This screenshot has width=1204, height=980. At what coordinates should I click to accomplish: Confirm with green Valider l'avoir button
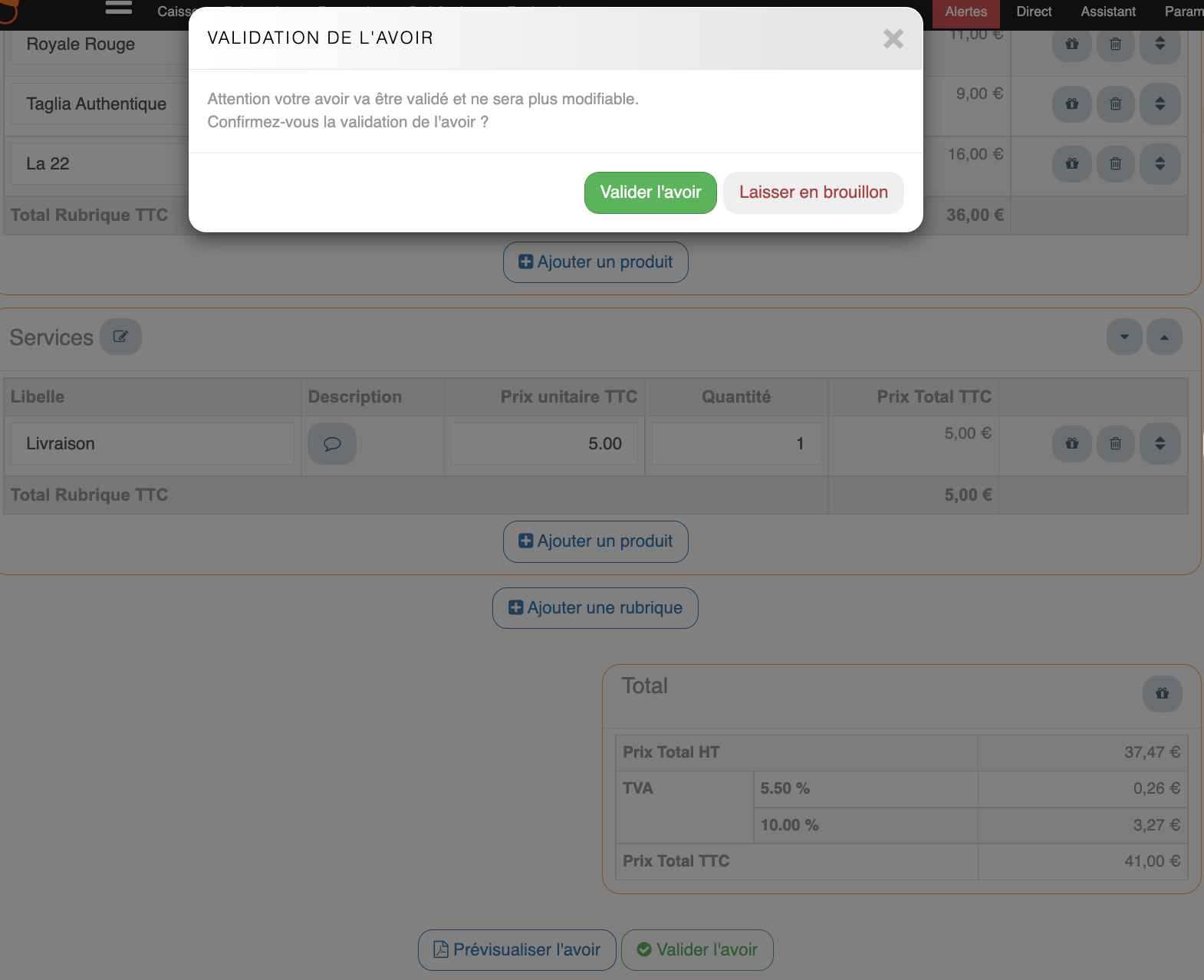point(650,192)
